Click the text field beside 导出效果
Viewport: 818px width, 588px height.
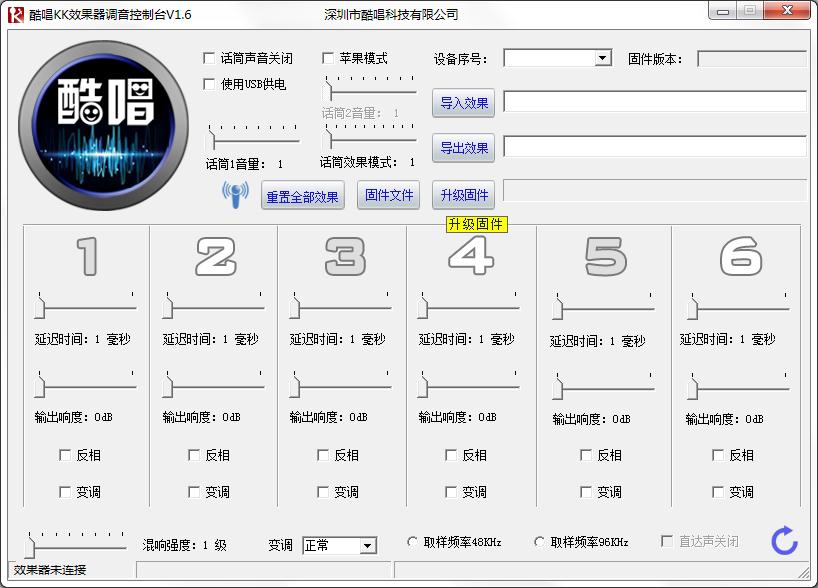654,147
